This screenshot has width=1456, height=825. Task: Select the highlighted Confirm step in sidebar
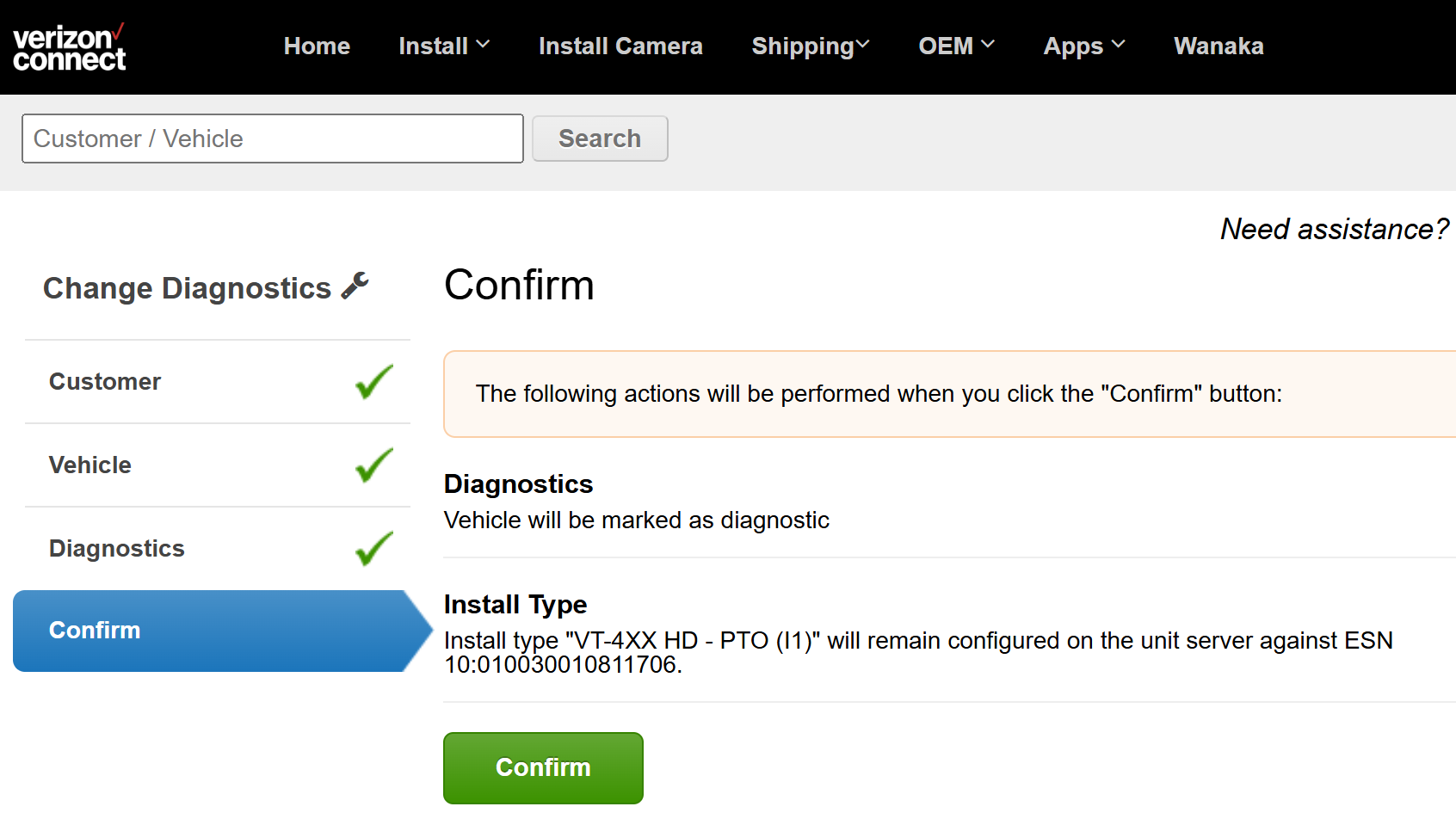tap(222, 631)
